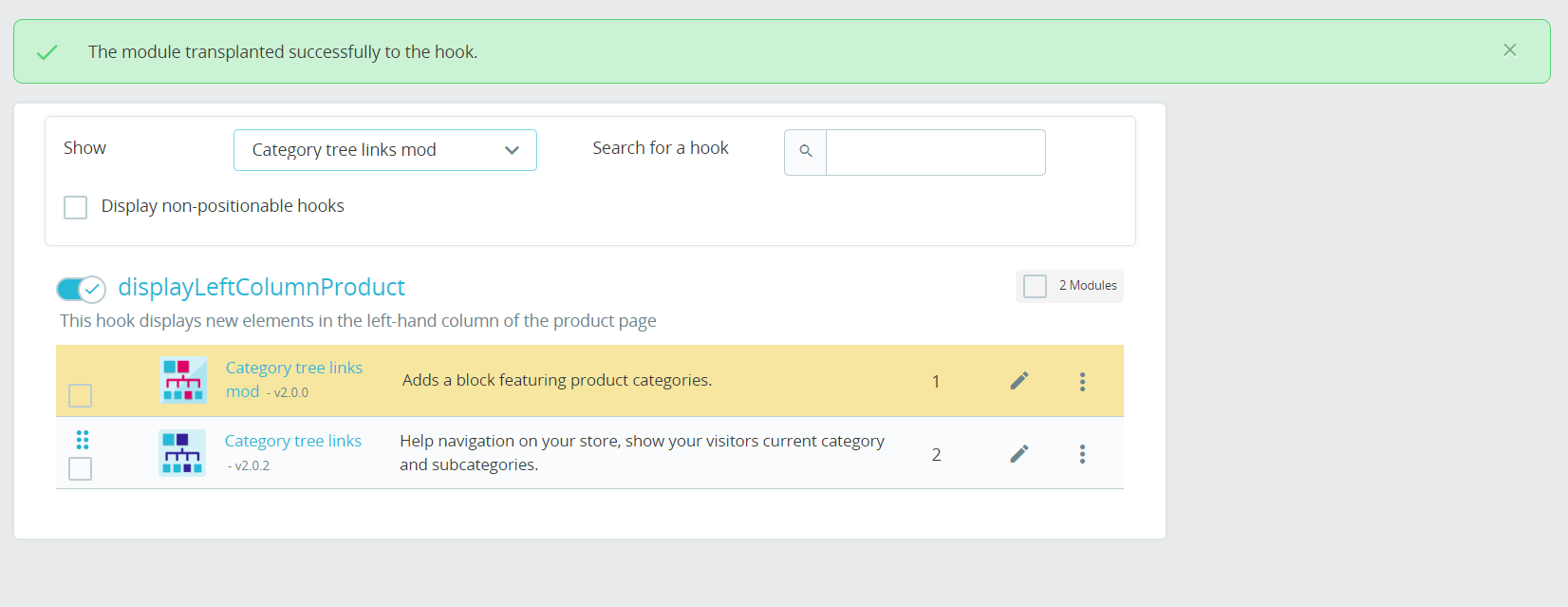
Task: Click the green success checkmark icon
Action: point(47,52)
